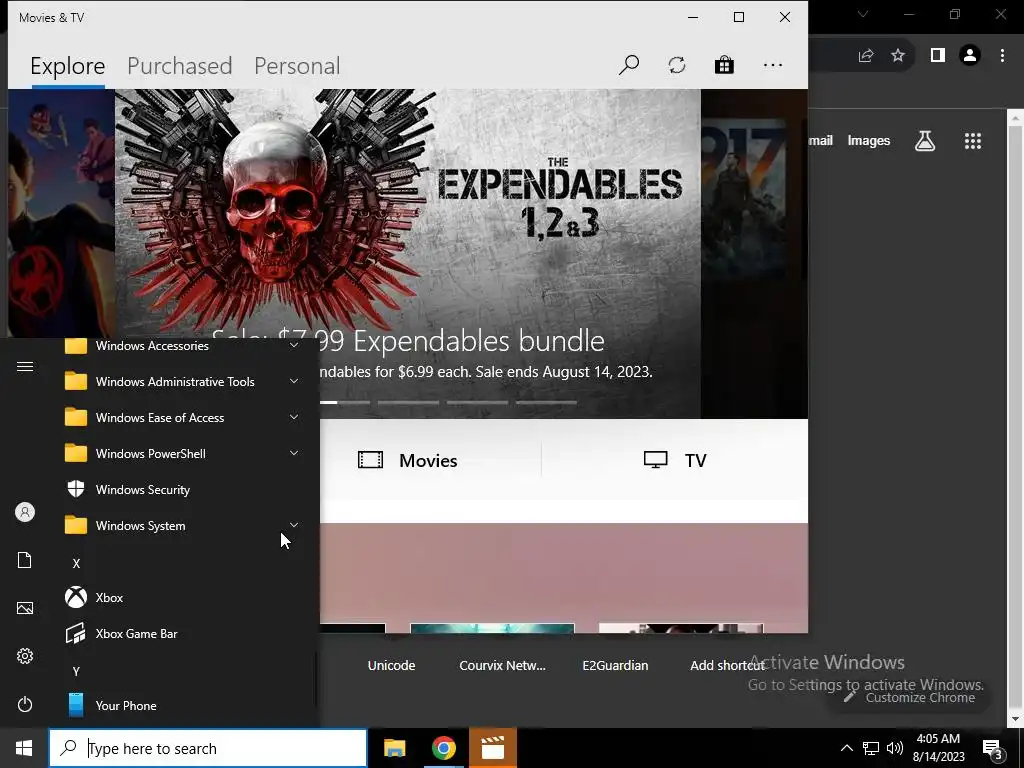Viewport: 1024px width, 768px height.
Task: Open the Images link in Chrome
Action: (x=869, y=140)
